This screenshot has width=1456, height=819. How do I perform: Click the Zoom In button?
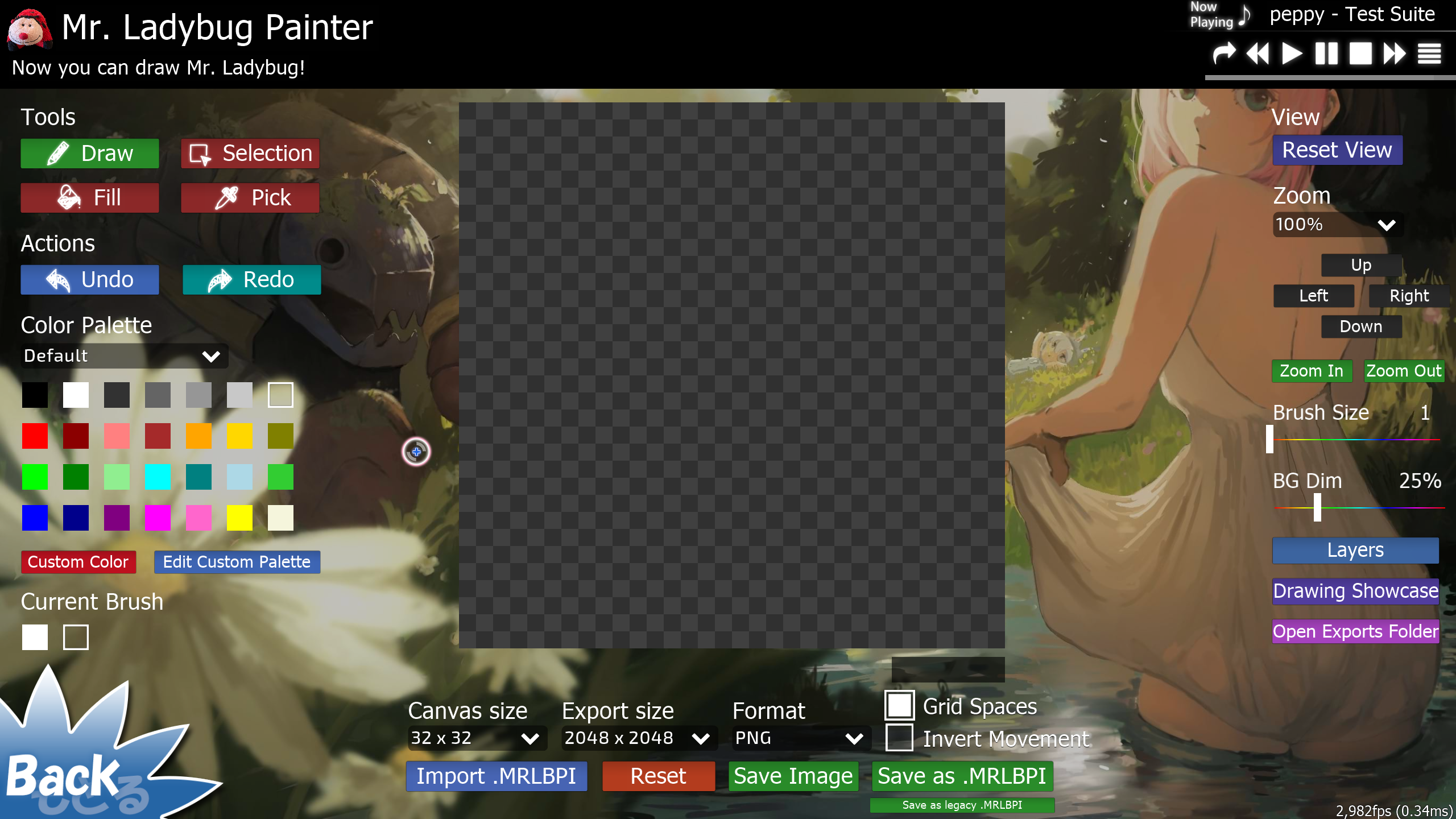click(1312, 371)
